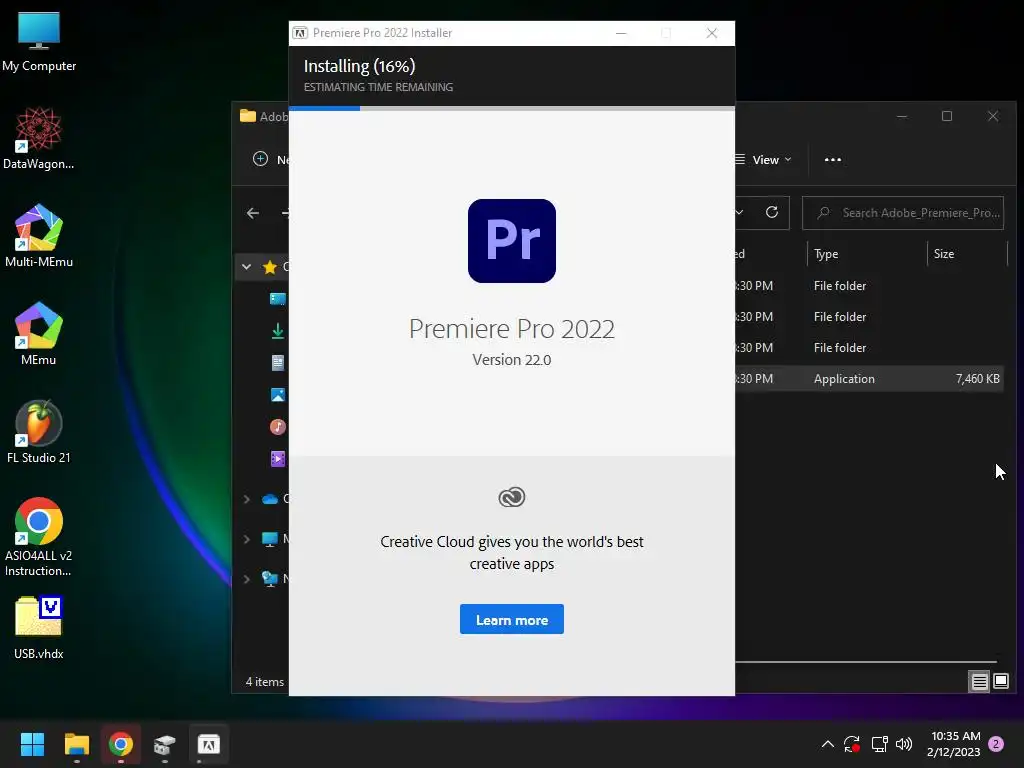Launch MEmu desktop shortcut
The image size is (1024, 768).
[39, 334]
